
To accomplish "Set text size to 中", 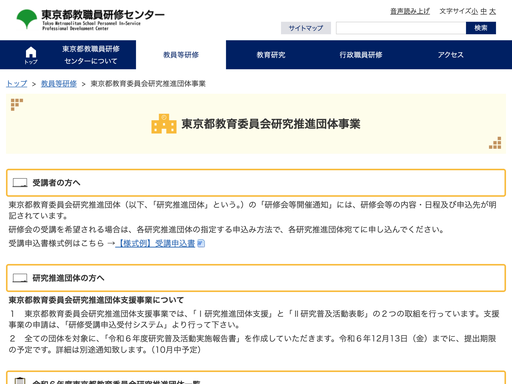I will tap(484, 12).
